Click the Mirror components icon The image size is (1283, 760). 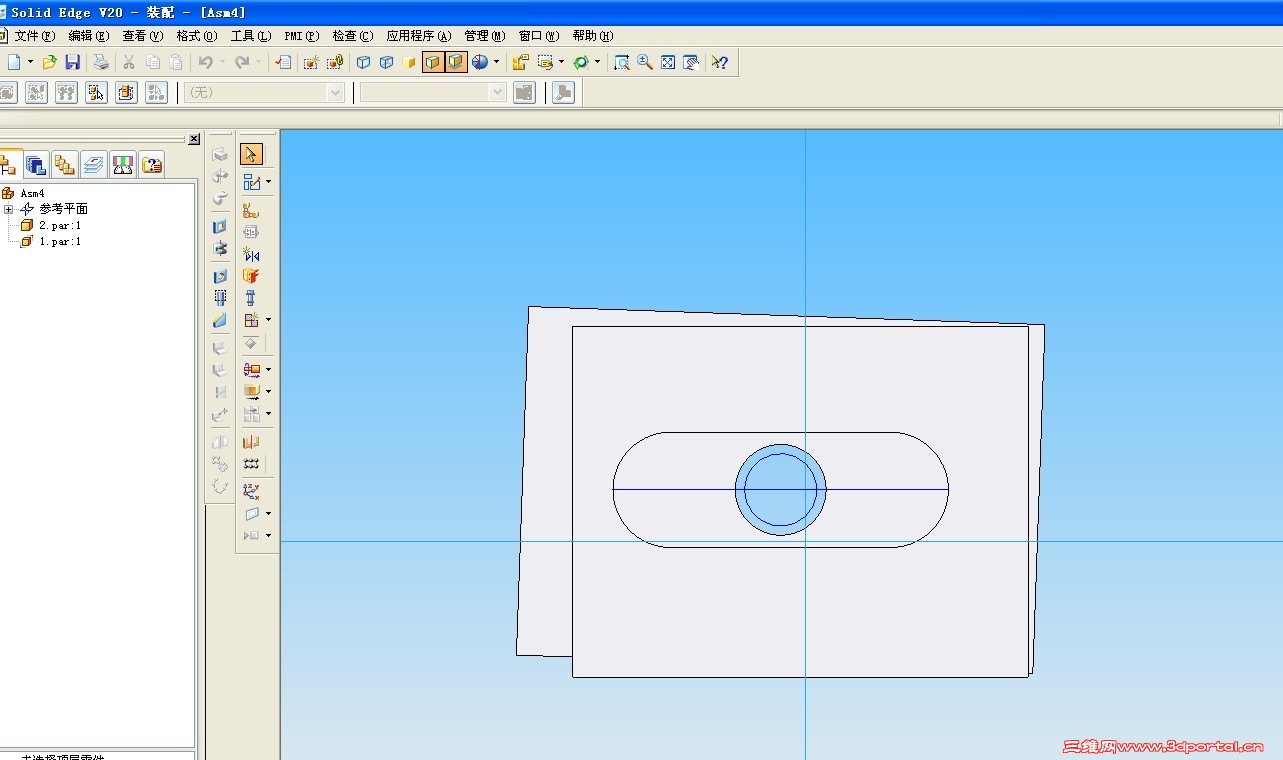point(251,254)
